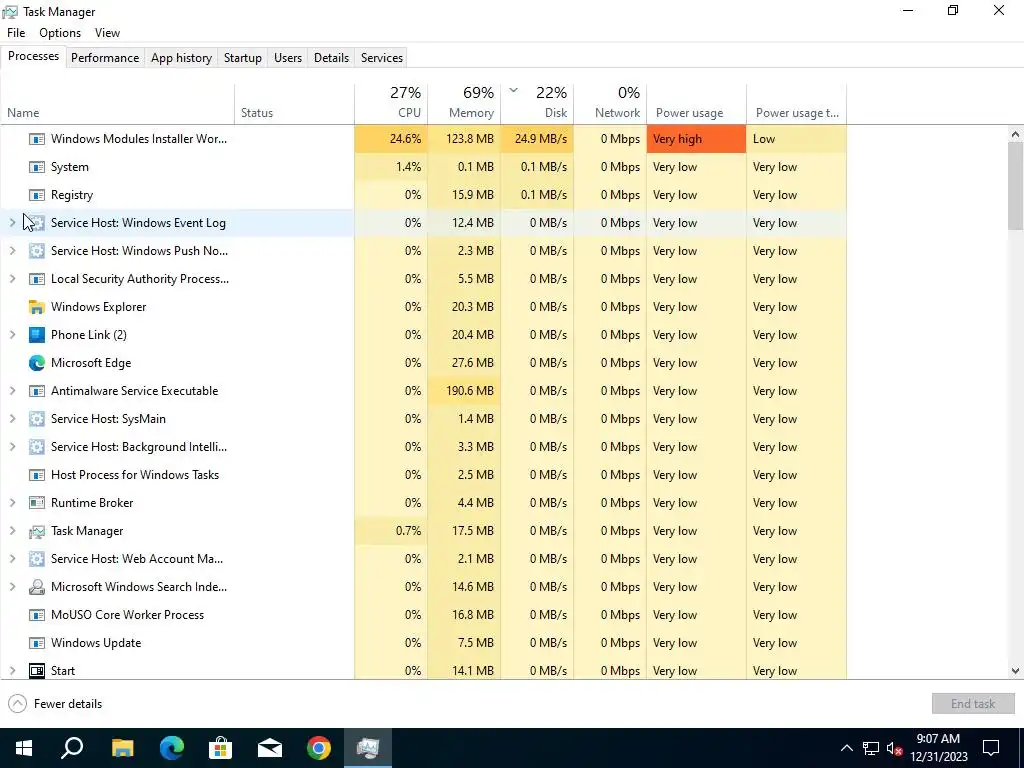Open the notification center icon
The width and height of the screenshot is (1024, 768).
pos(991,748)
